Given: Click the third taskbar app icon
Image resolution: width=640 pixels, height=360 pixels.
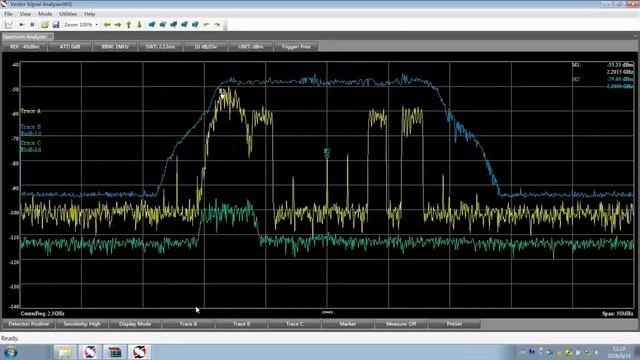Looking at the screenshot, I should (x=115, y=352).
